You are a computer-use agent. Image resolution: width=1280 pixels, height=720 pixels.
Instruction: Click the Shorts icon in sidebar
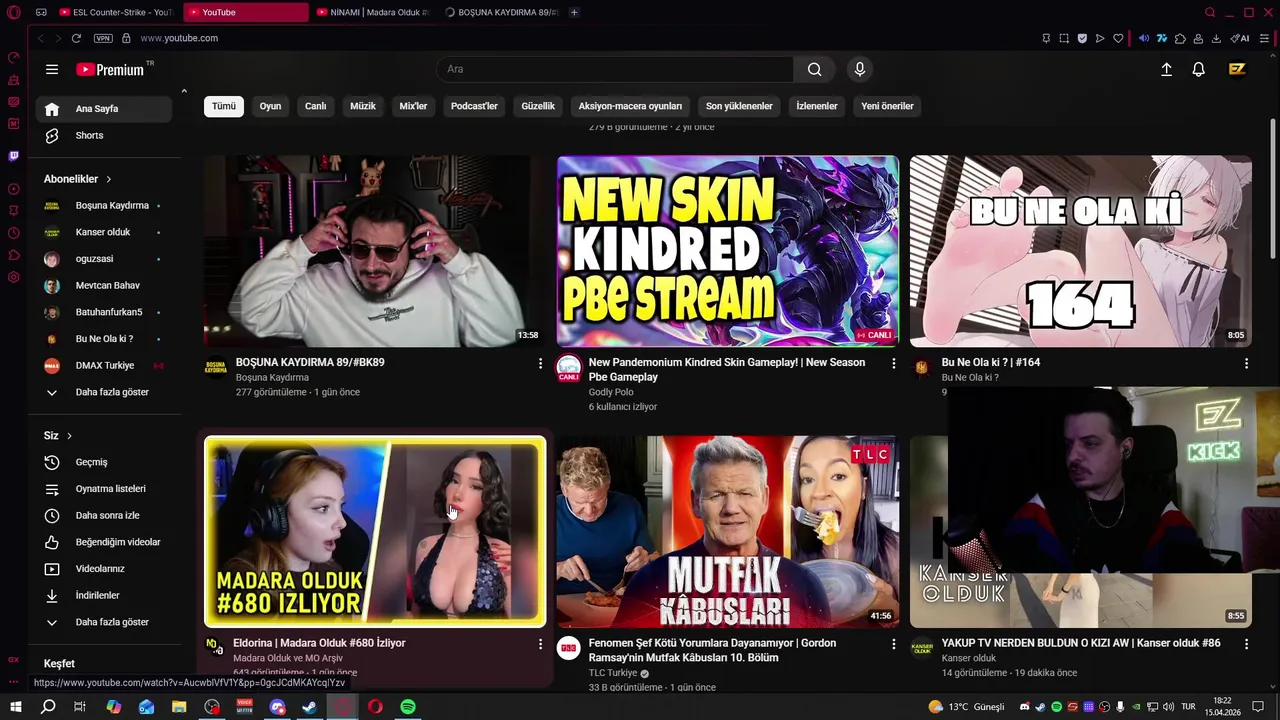[x=52, y=135]
